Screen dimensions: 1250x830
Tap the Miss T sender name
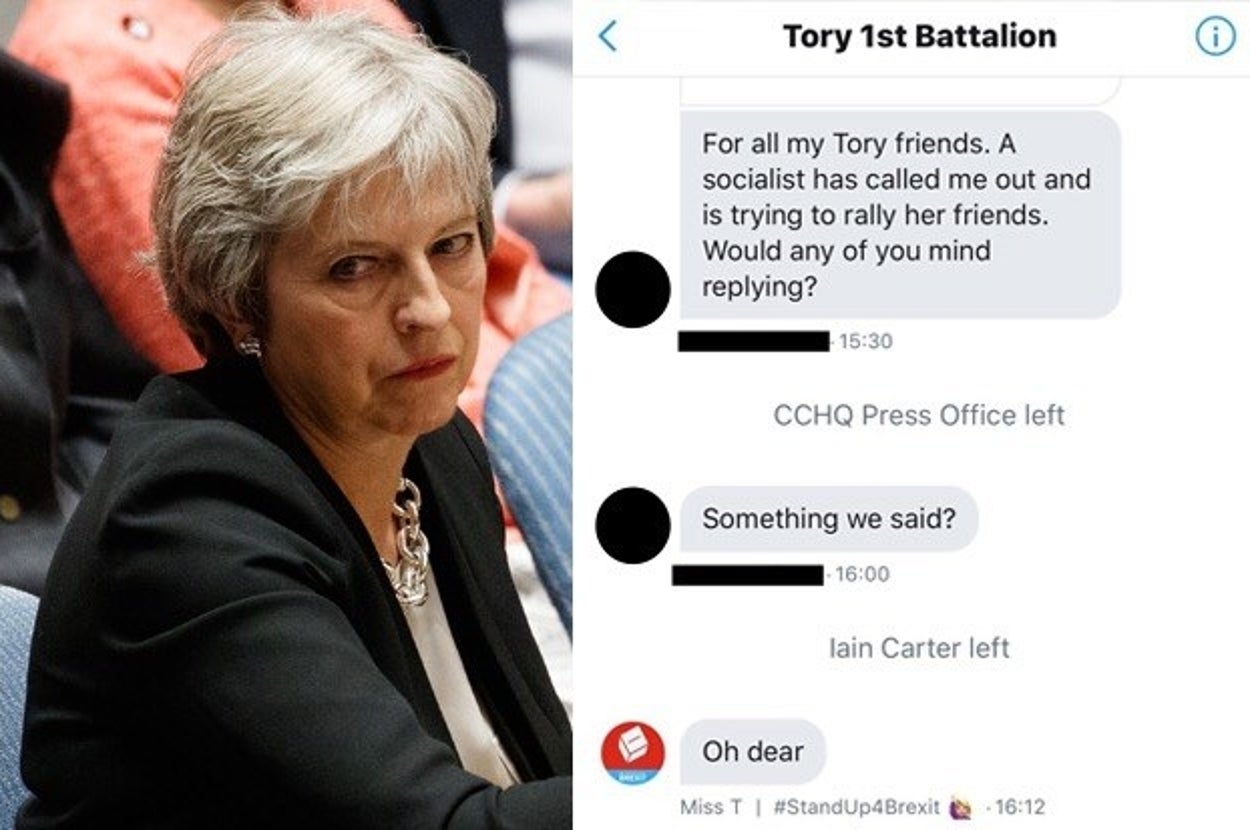point(710,807)
